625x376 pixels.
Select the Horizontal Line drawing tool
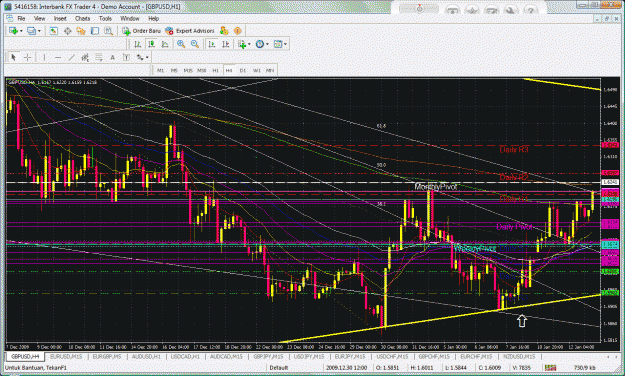click(58, 58)
